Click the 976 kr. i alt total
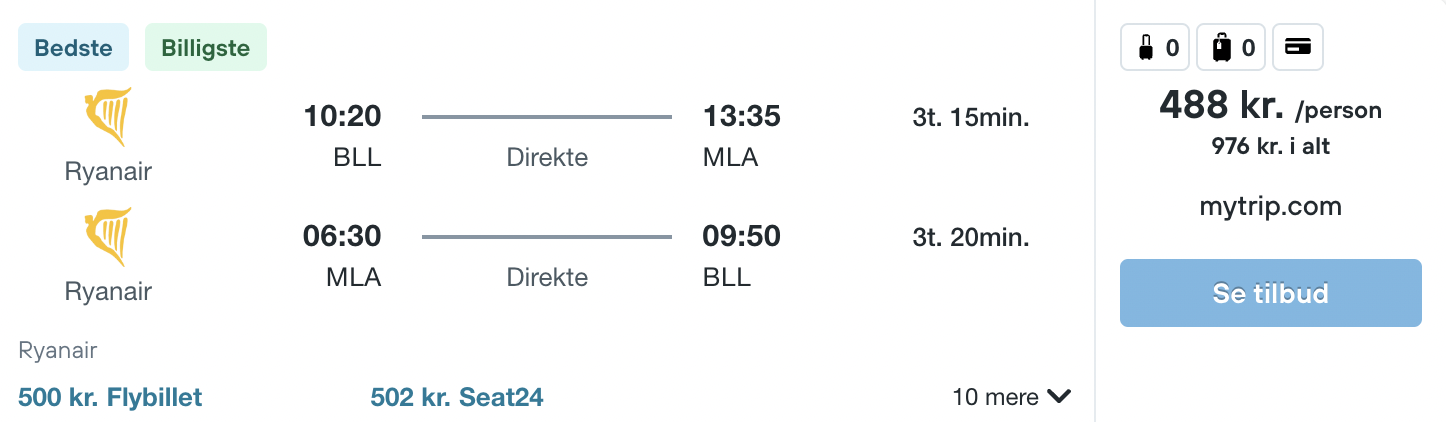Viewport: 1446px width, 422px height. point(1270,146)
